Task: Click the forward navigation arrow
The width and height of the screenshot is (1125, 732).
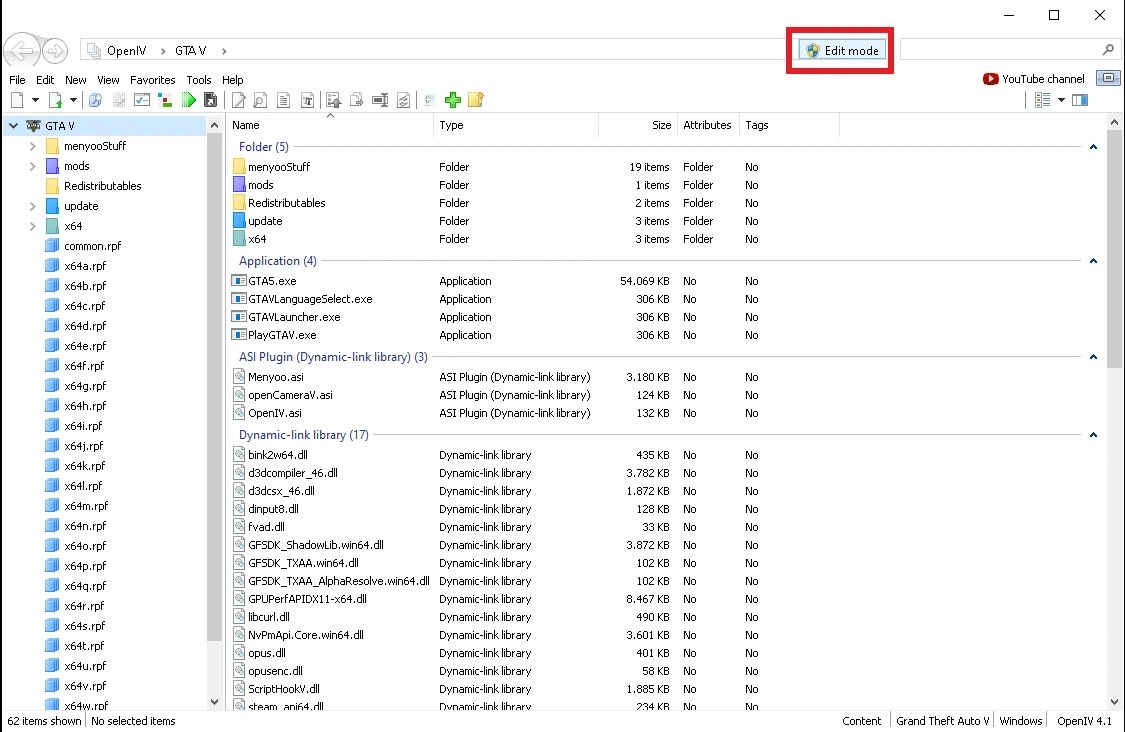Action: 55,51
